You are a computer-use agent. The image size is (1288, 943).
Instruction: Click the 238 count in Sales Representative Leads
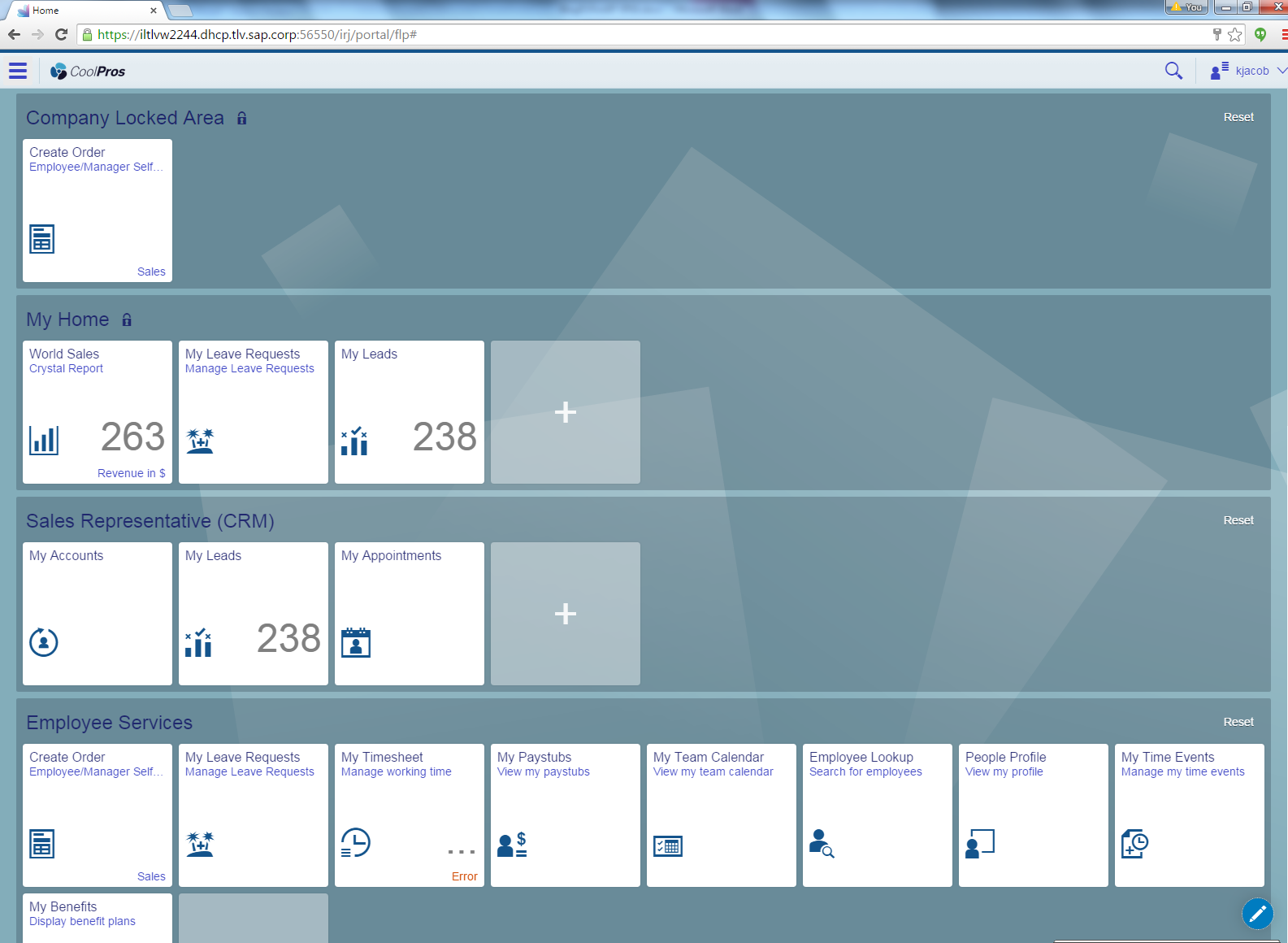click(x=288, y=639)
